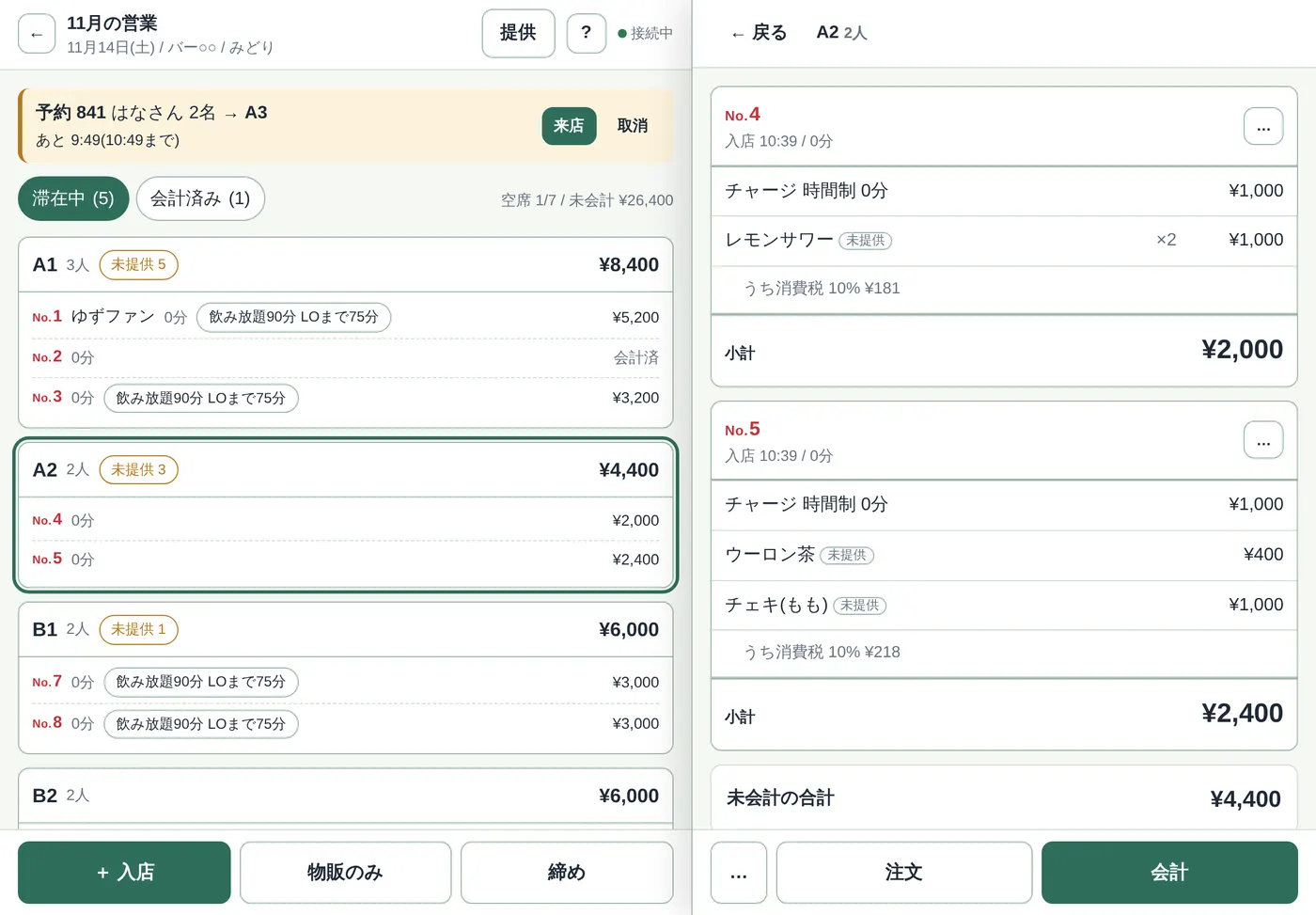This screenshot has width=1316, height=915.
Task: Click 来店 for reservation 841
Action: tap(569, 126)
